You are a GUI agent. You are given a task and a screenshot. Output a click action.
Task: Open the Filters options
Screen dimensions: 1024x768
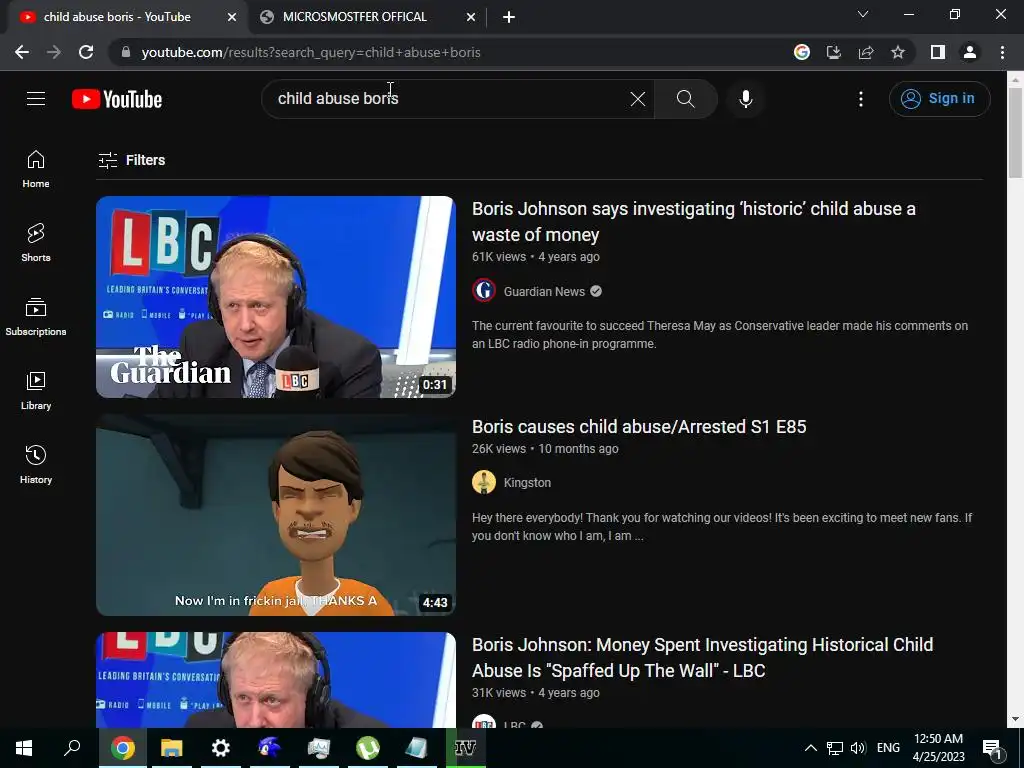click(x=132, y=160)
